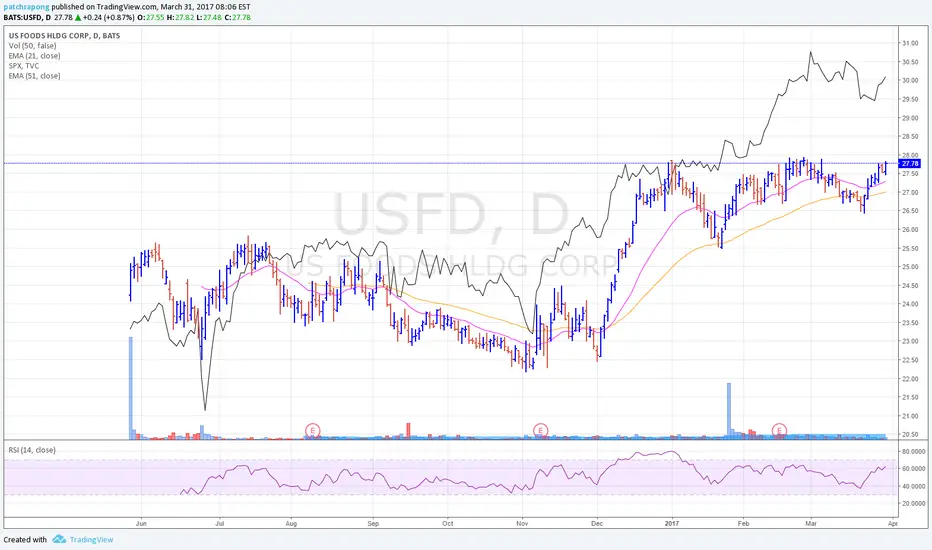Click the tall blue volume bar in late May
932x550 pixels.
point(131,388)
